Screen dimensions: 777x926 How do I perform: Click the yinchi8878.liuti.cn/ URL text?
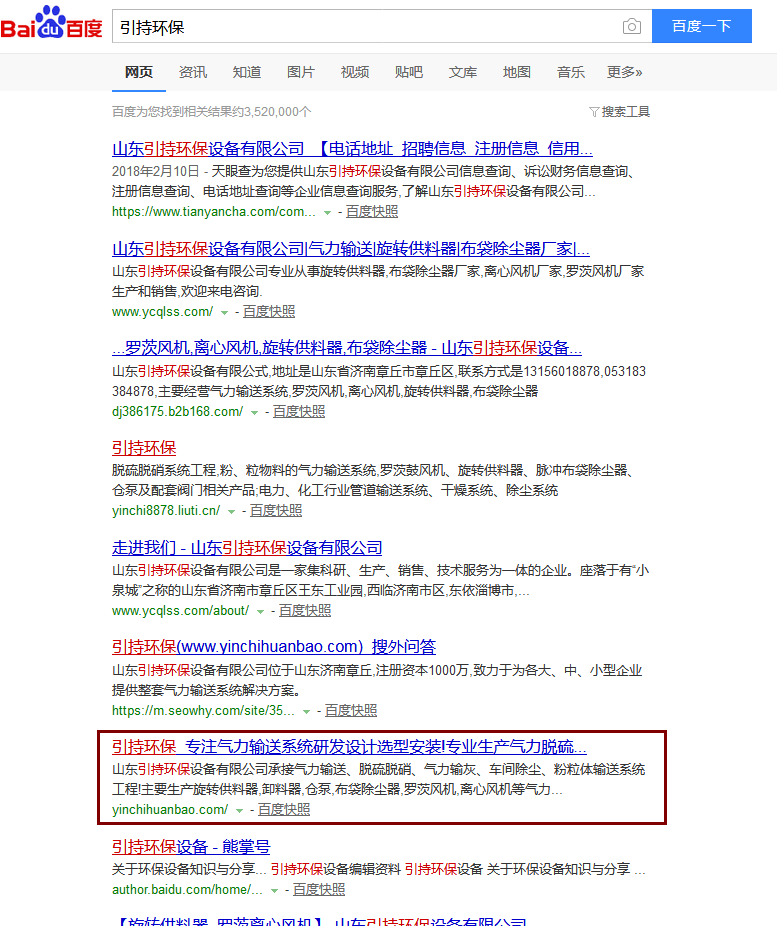[x=166, y=510]
